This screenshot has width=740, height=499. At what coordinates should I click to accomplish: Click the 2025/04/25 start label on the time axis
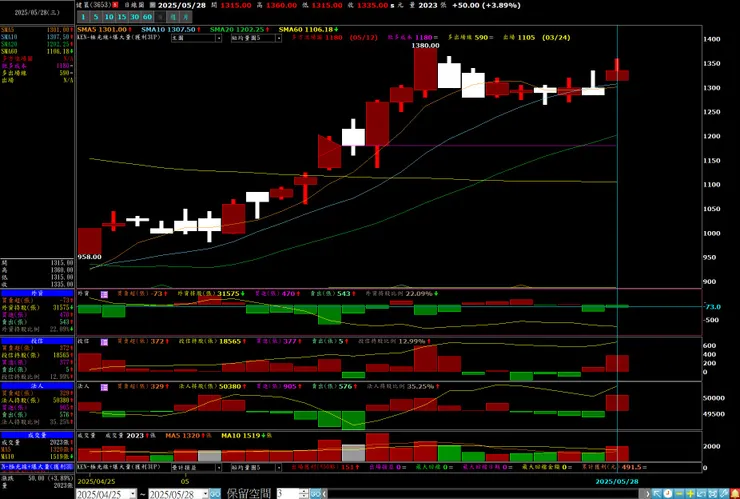96,481
